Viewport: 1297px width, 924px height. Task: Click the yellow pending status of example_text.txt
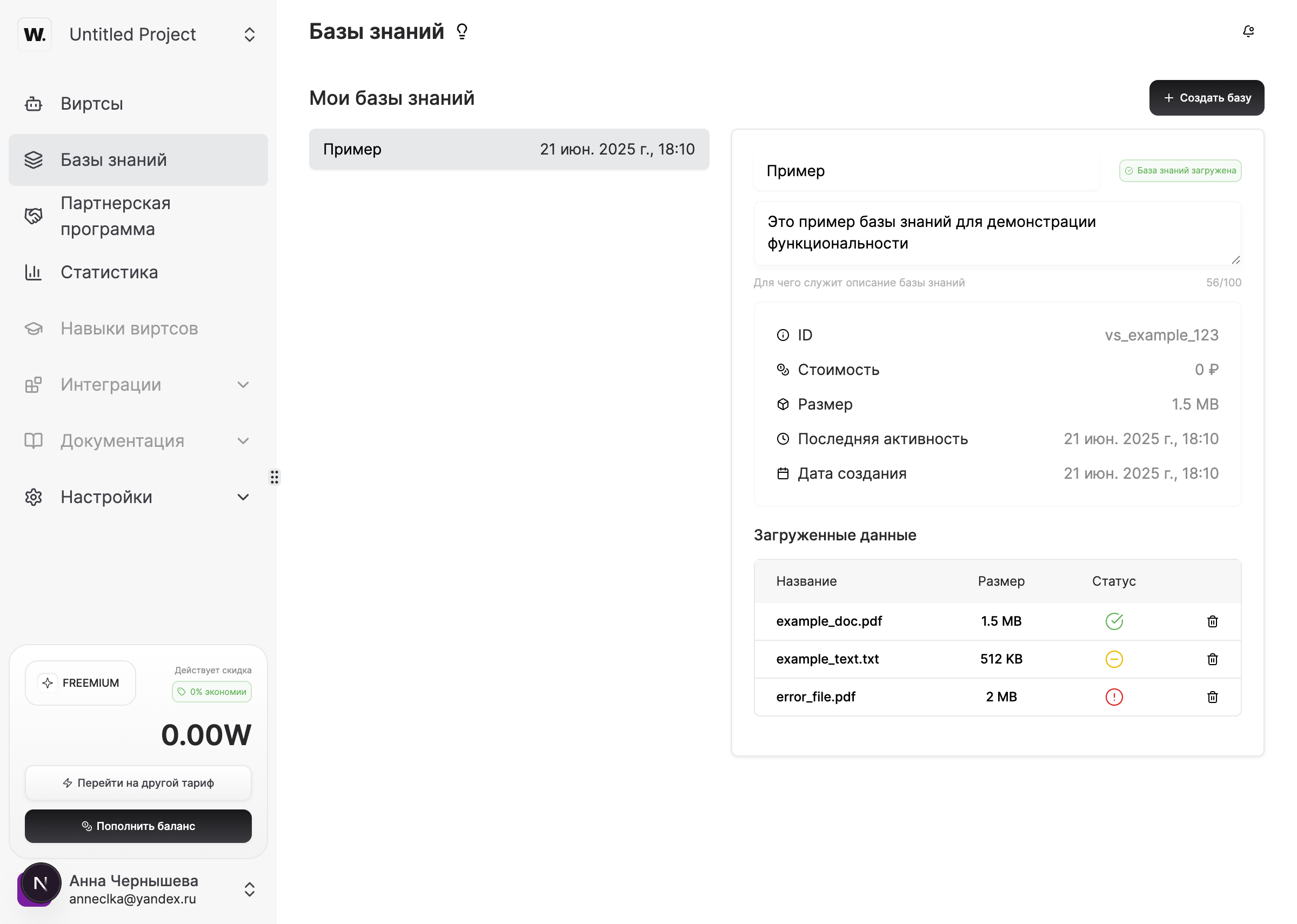[1114, 659]
